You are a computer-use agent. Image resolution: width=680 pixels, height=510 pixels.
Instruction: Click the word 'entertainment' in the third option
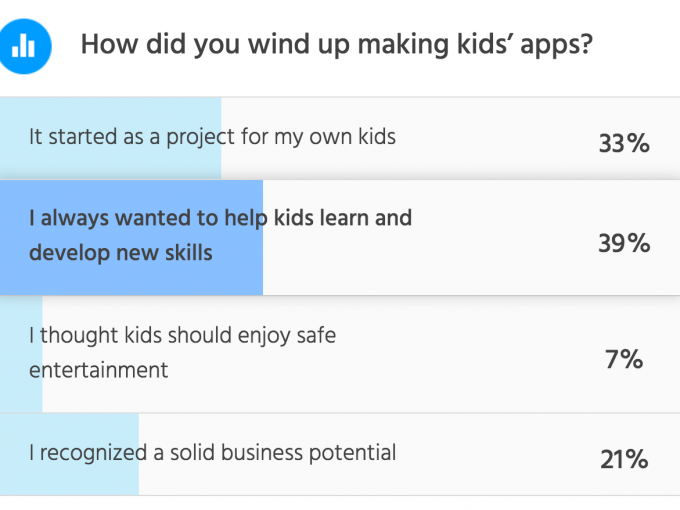click(98, 370)
